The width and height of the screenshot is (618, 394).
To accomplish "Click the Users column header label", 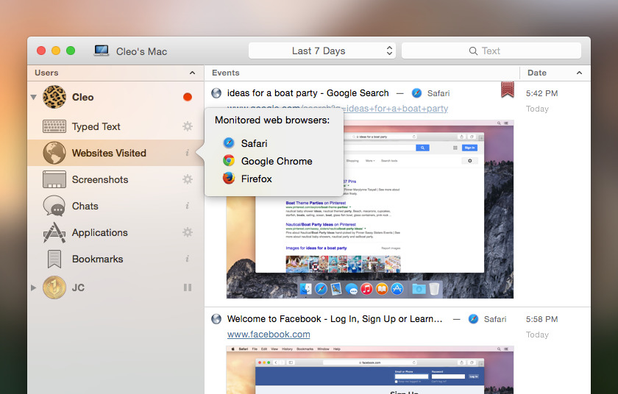I will [x=47, y=73].
